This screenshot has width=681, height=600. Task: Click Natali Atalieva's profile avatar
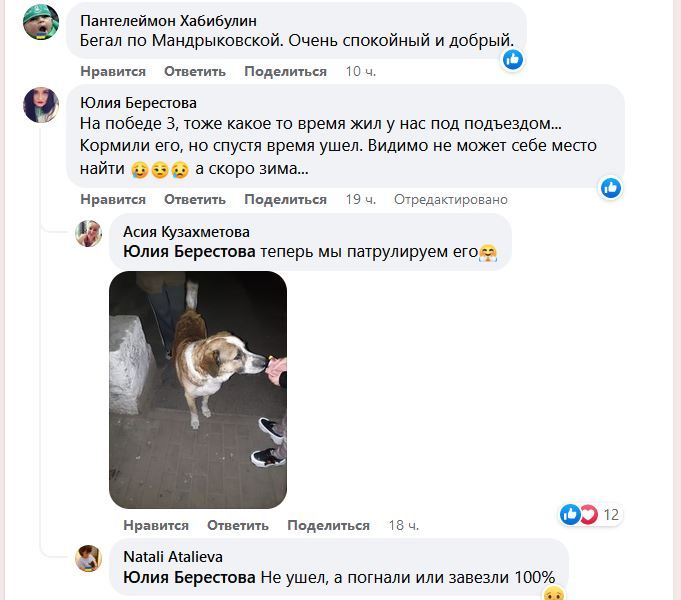(x=89, y=558)
